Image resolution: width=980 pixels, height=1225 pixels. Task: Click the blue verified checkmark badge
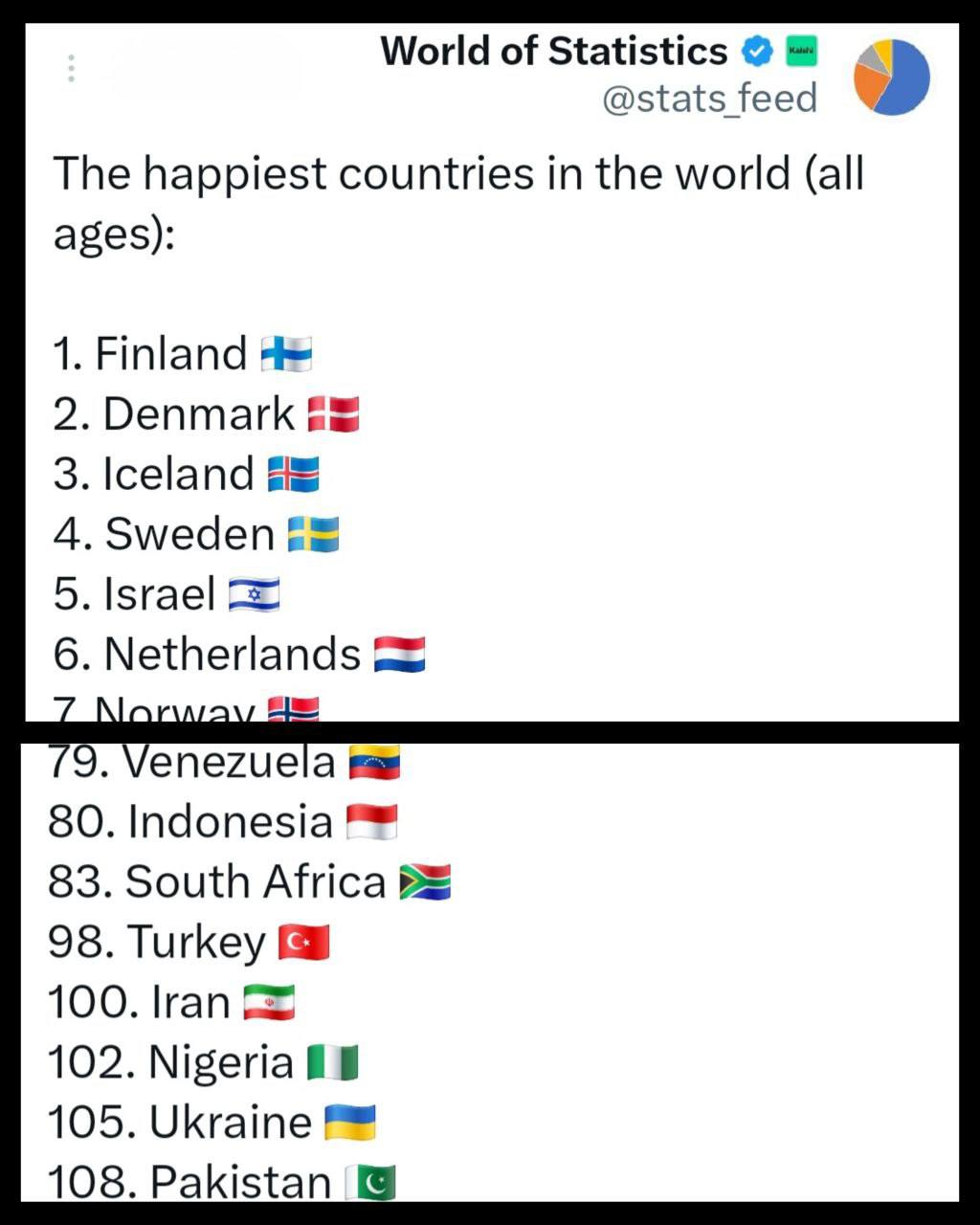[759, 51]
